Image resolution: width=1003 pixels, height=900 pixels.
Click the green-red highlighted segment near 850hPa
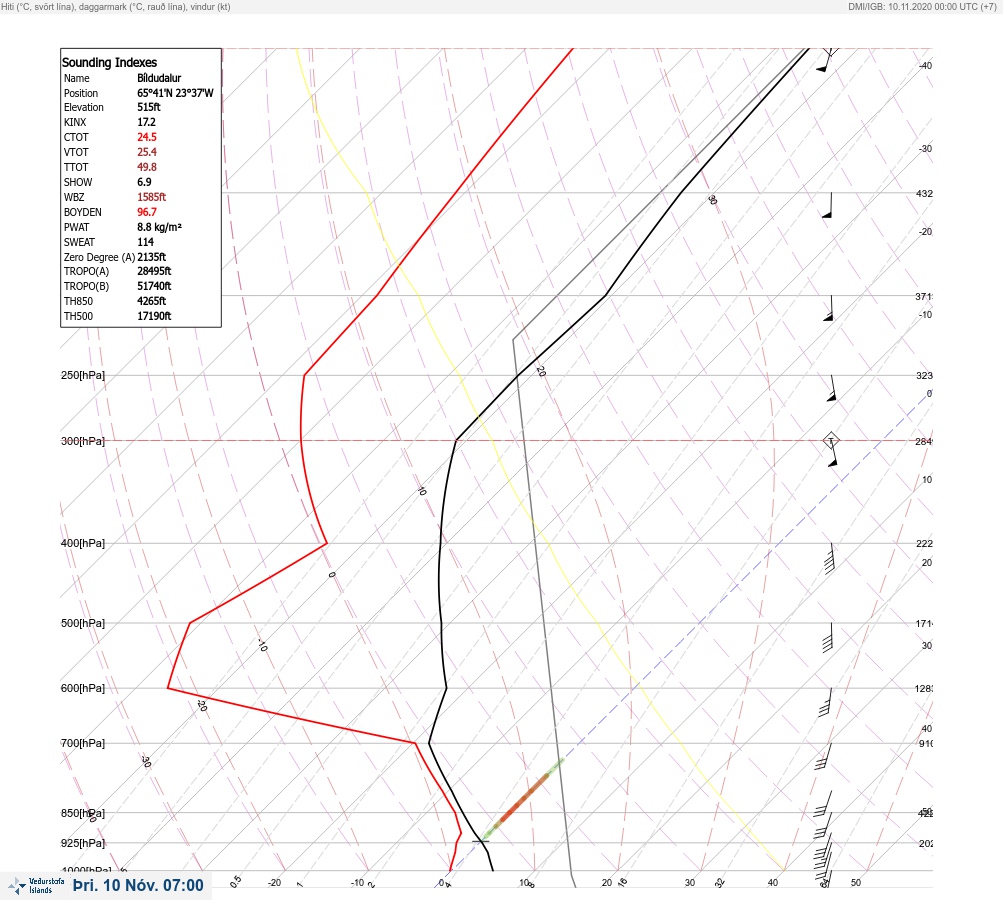[523, 800]
